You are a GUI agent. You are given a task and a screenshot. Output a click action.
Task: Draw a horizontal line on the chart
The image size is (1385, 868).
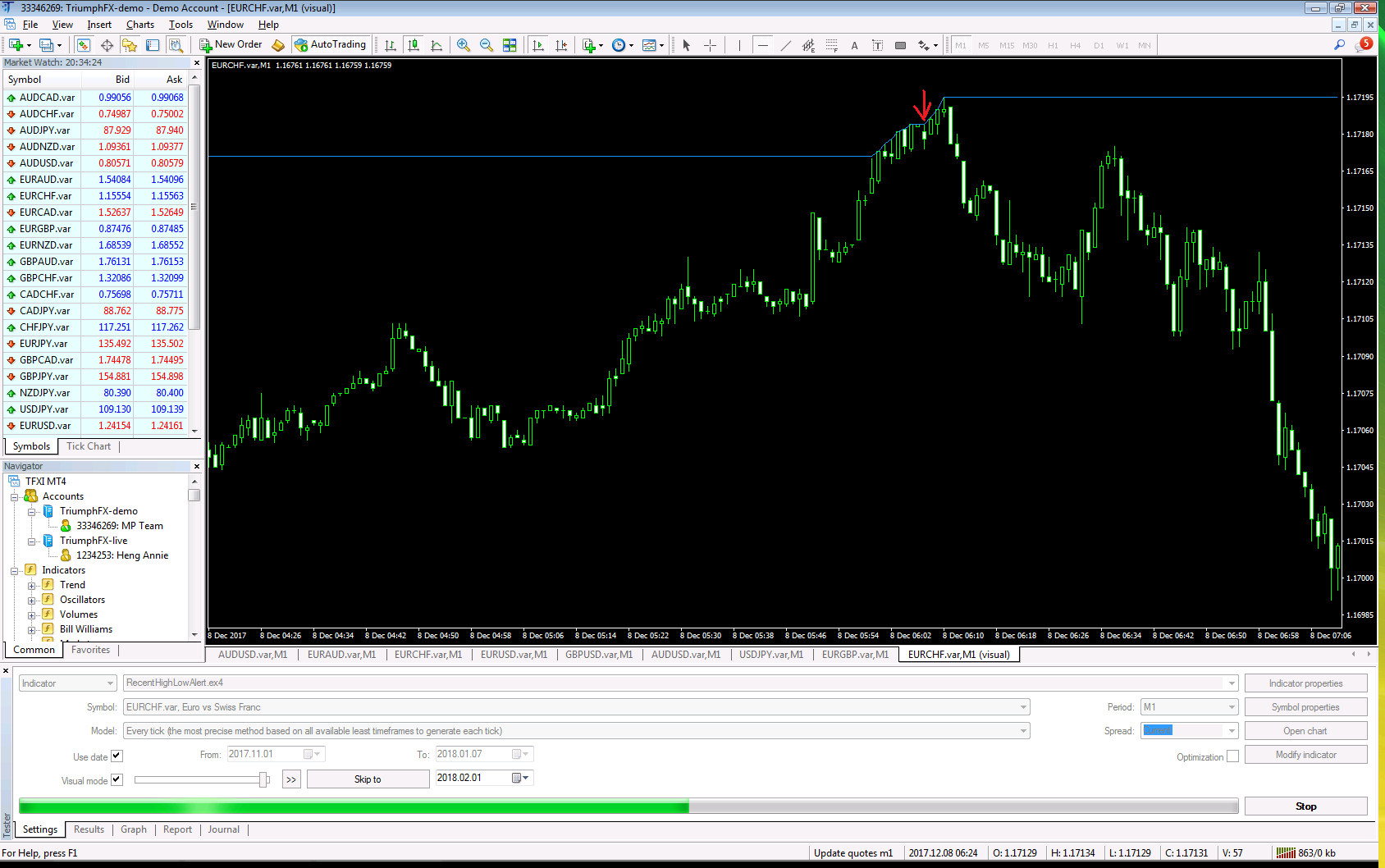click(763, 45)
